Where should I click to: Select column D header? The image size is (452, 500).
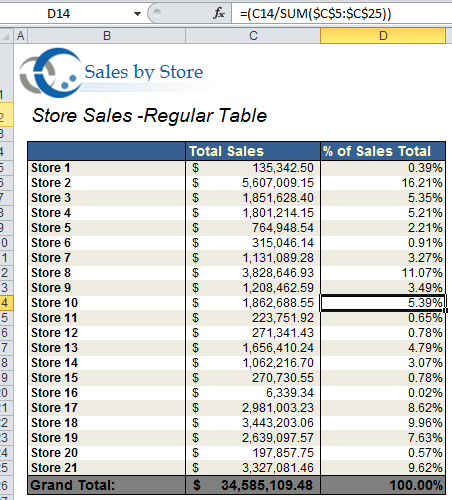click(x=383, y=36)
